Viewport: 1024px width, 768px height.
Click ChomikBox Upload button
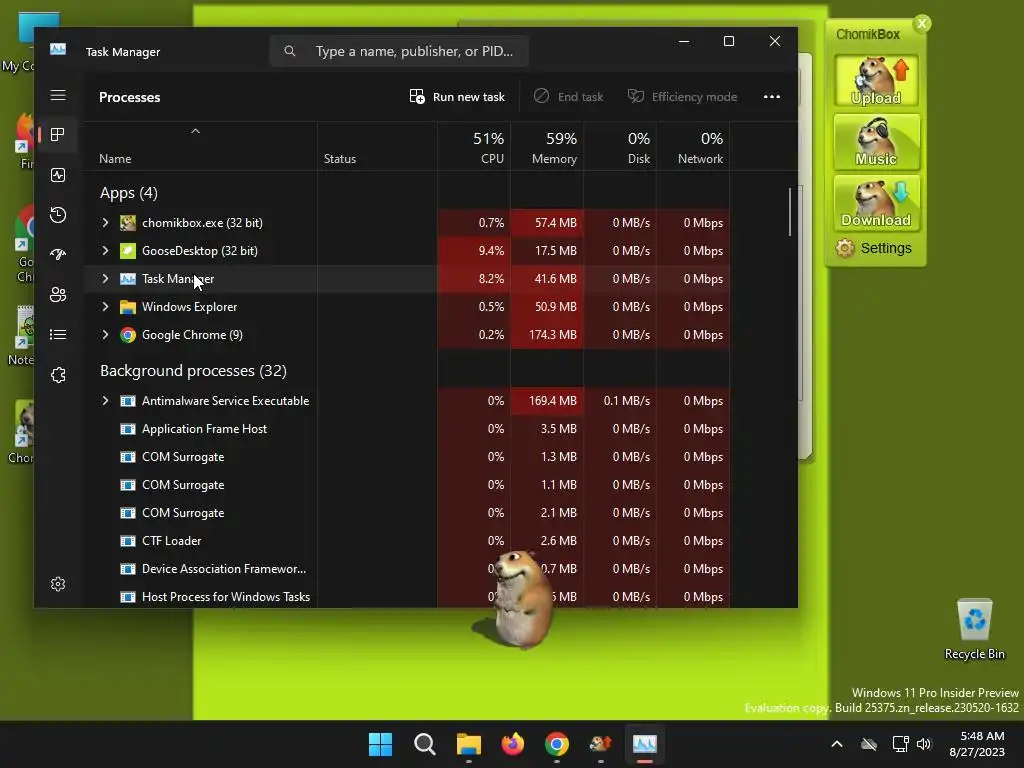(x=876, y=81)
